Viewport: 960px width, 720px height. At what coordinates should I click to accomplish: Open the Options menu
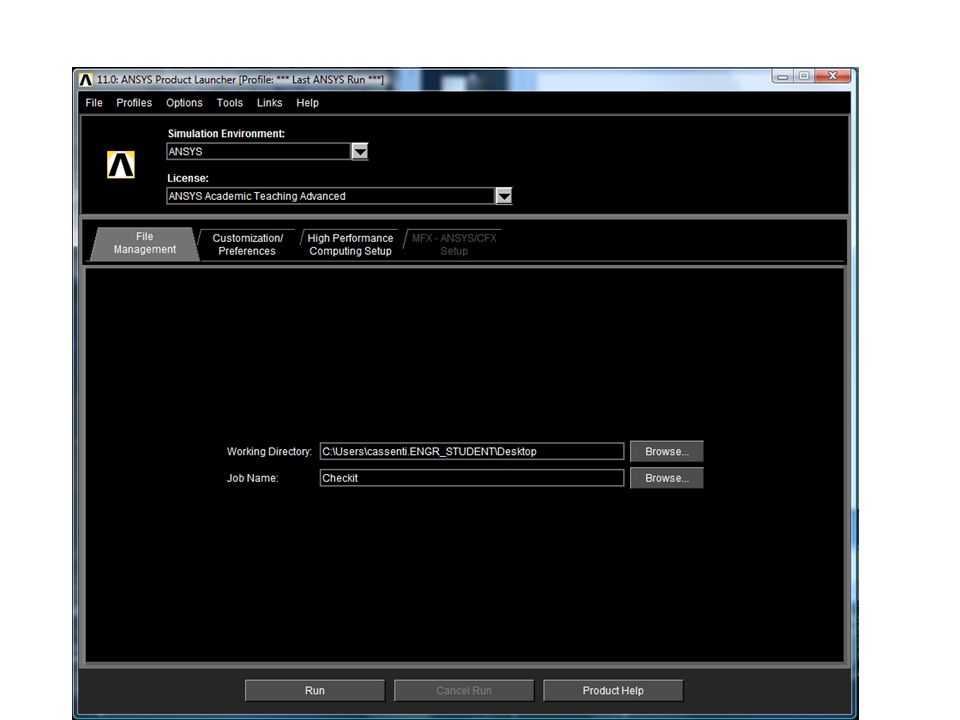pyautogui.click(x=184, y=103)
